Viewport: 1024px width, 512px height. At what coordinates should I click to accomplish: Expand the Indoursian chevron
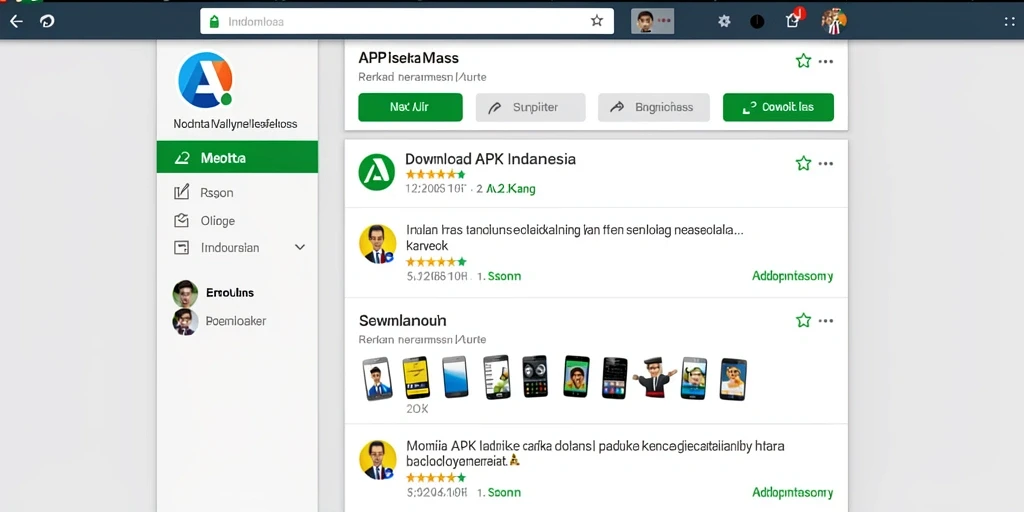(300, 248)
